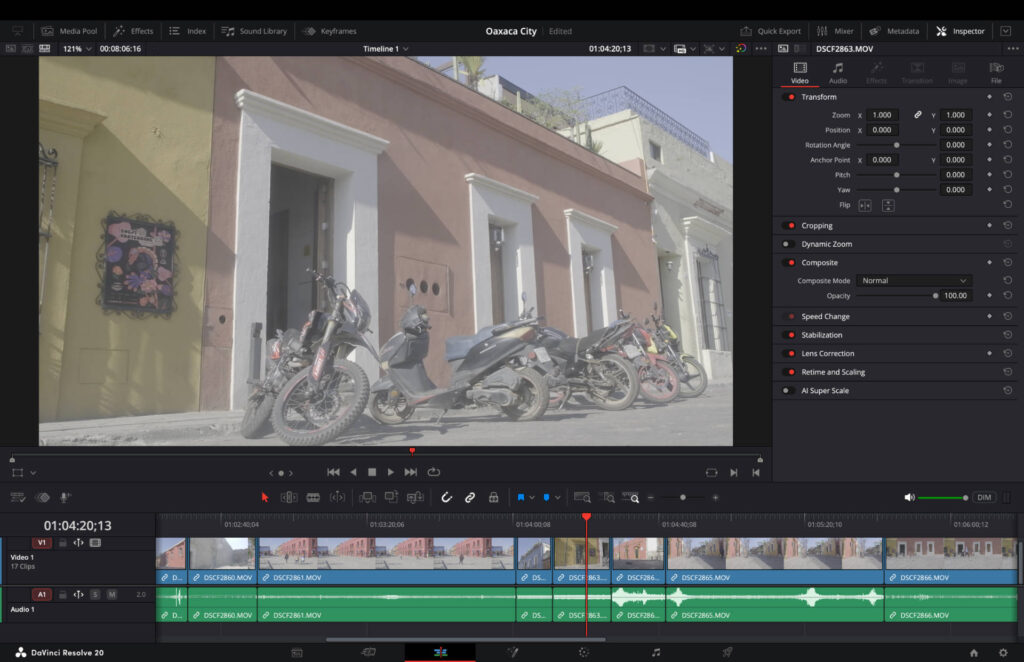This screenshot has height=662, width=1024.
Task: Click the Zoom X/Y link icon
Action: click(x=918, y=115)
